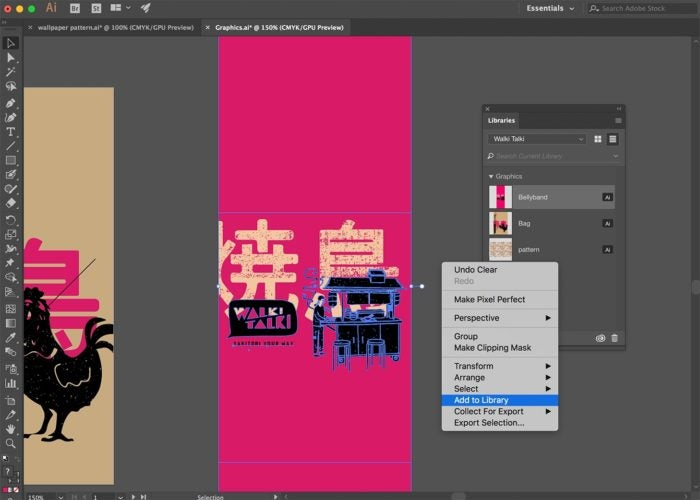
Task: Click Export Selection... in context menu
Action: click(x=489, y=422)
